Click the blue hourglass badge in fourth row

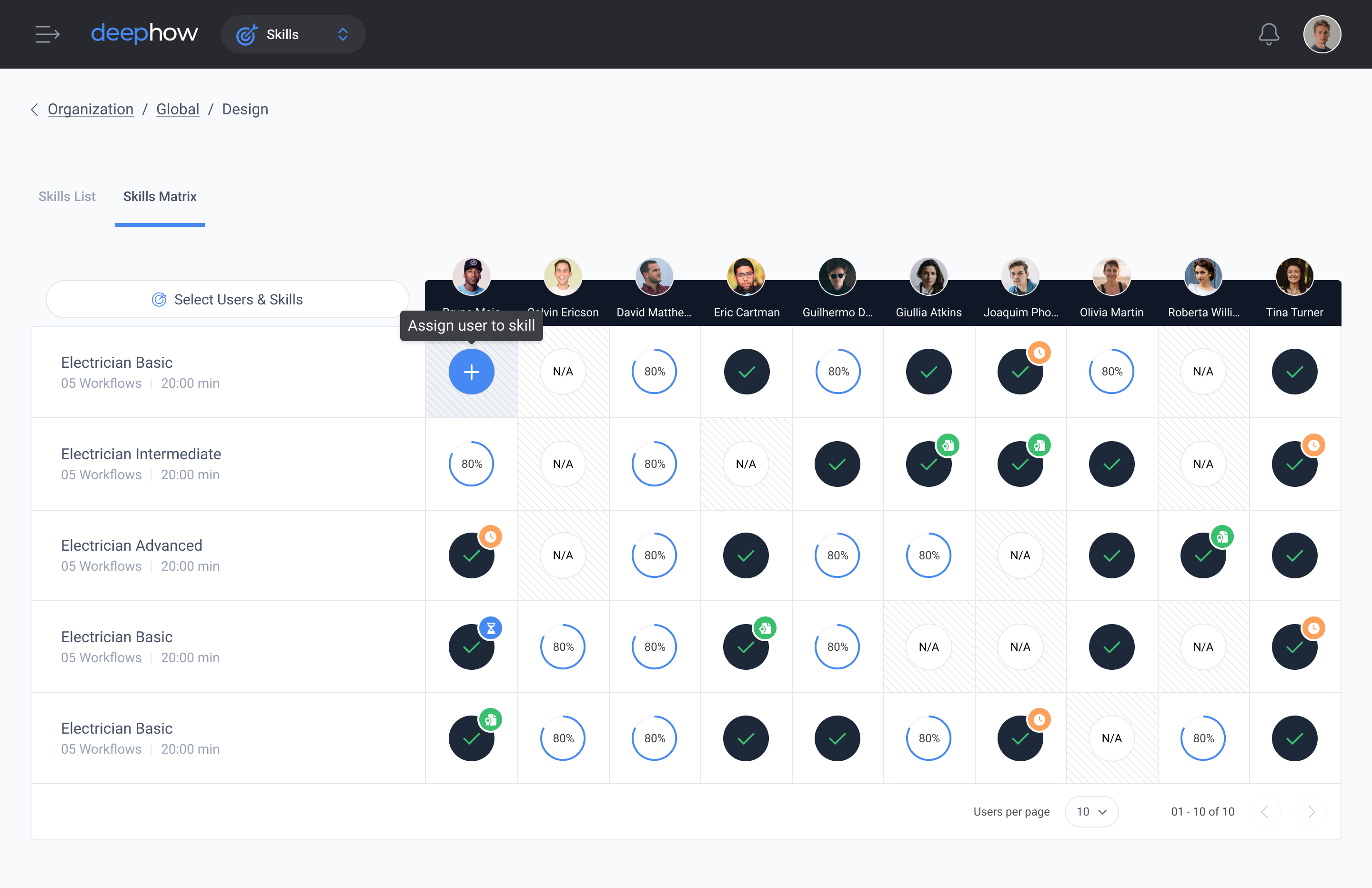(490, 628)
